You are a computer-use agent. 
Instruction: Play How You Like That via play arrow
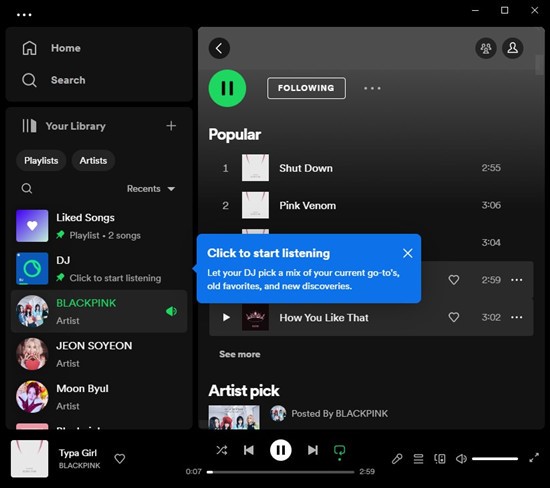pos(226,317)
